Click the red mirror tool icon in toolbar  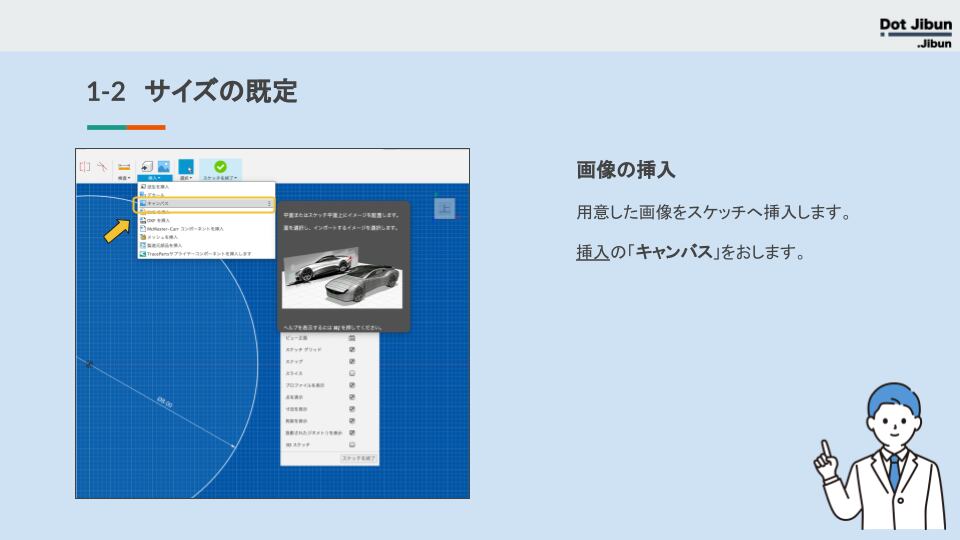85,167
